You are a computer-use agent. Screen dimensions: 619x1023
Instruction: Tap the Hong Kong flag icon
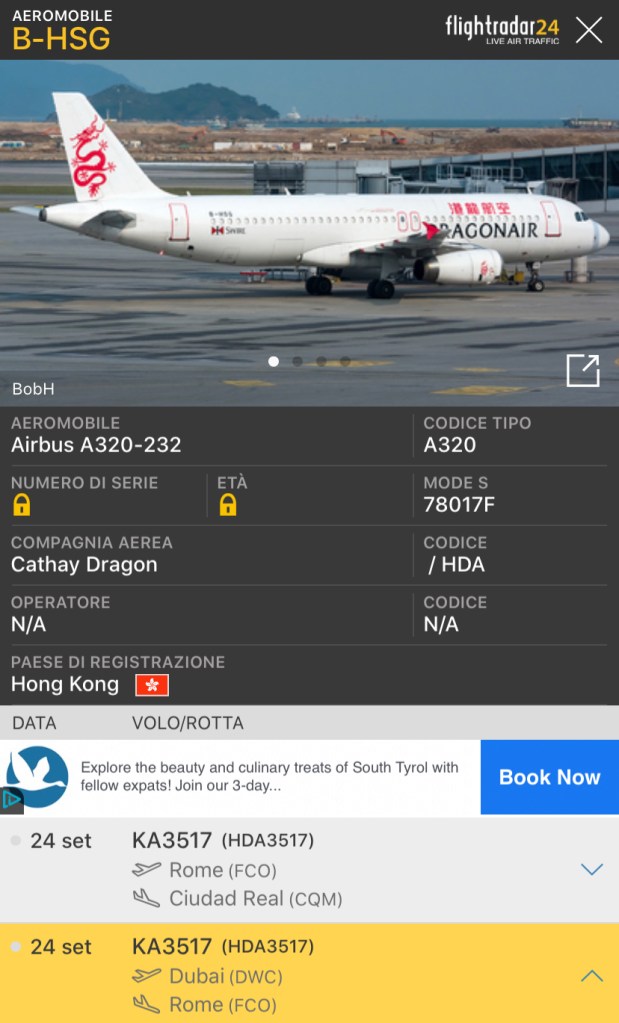pos(152,685)
